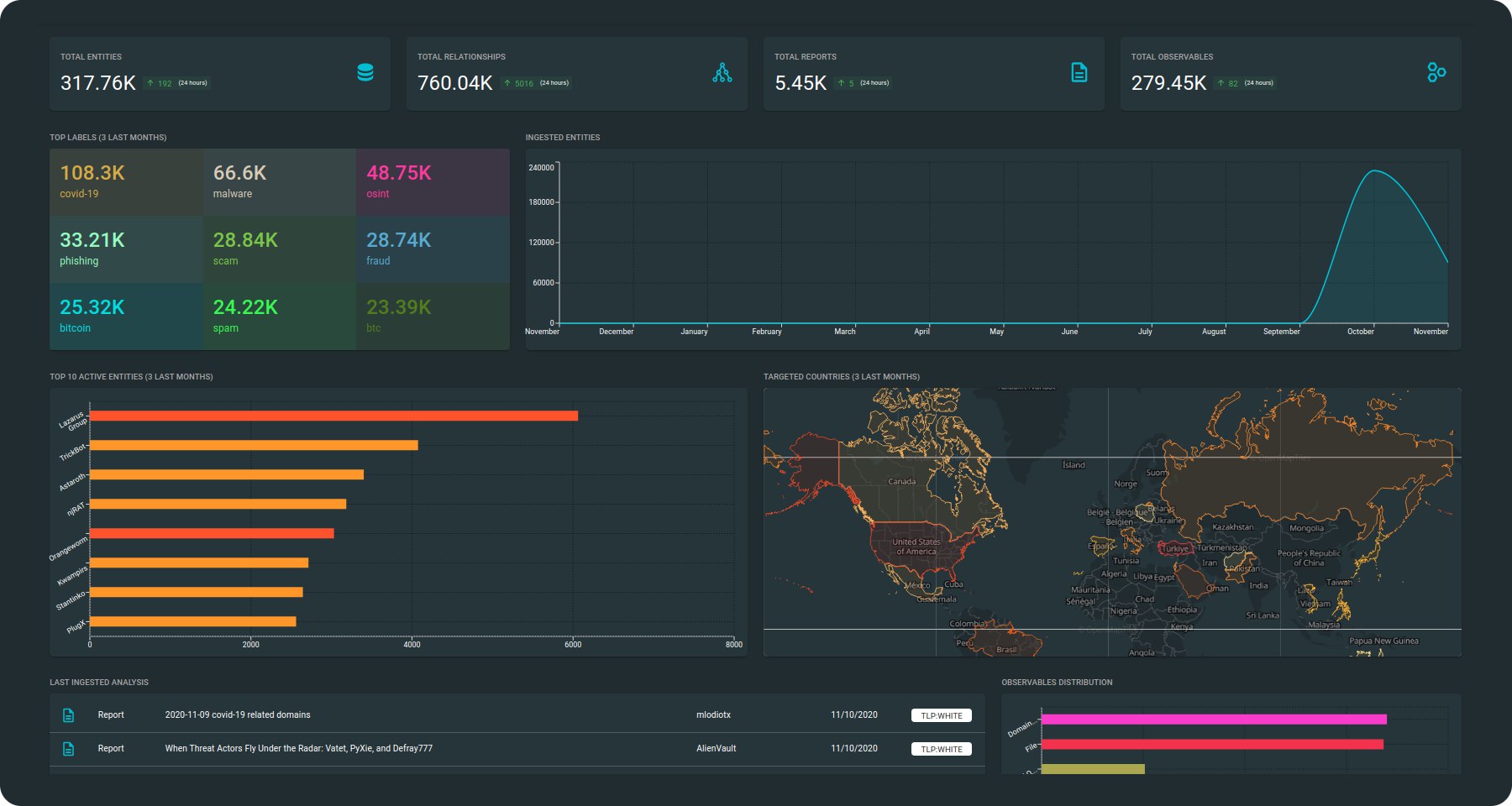
Task: Click file icon of covid-19 related domains report
Action: pos(69,715)
